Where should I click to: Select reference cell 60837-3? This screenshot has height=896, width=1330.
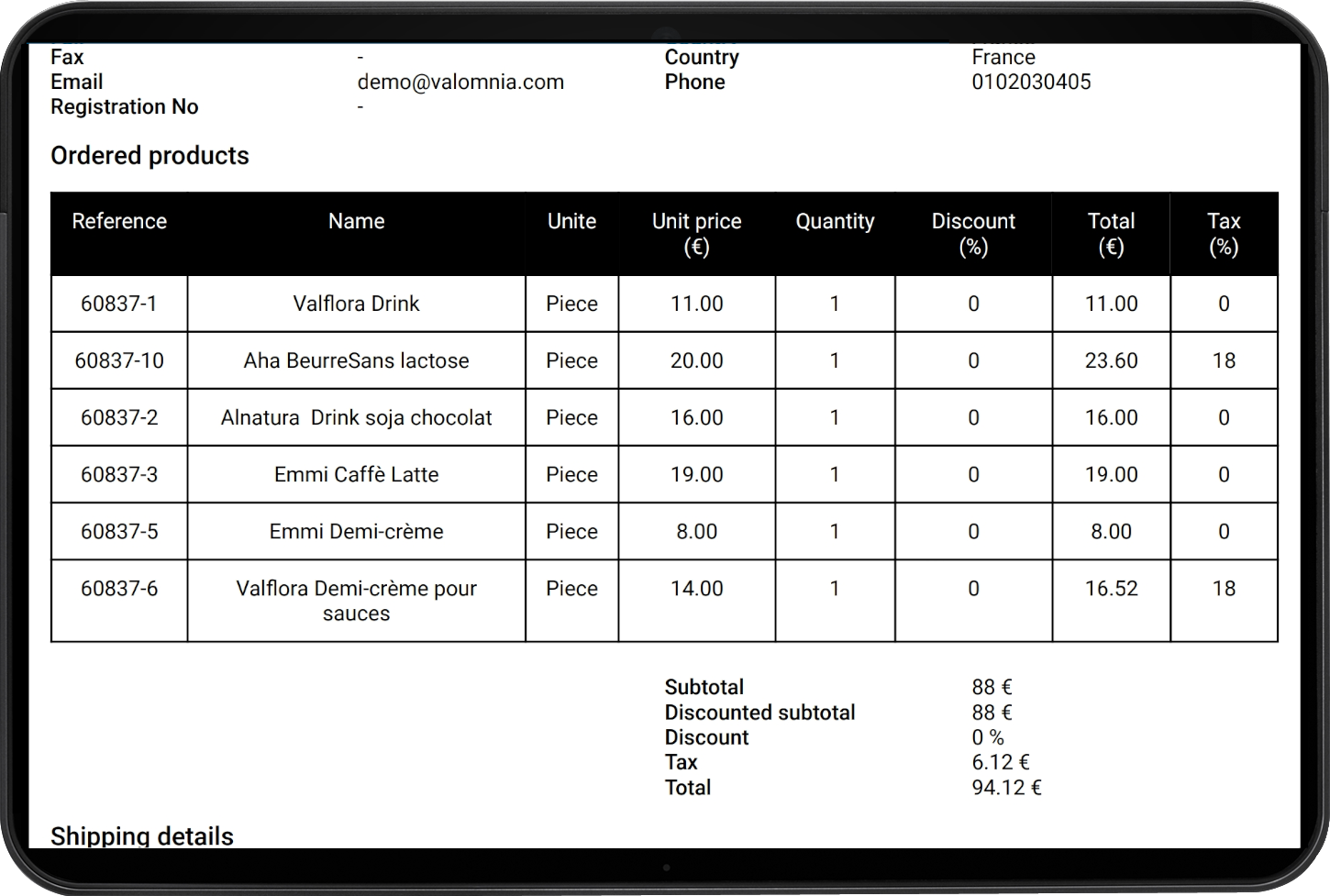119,474
